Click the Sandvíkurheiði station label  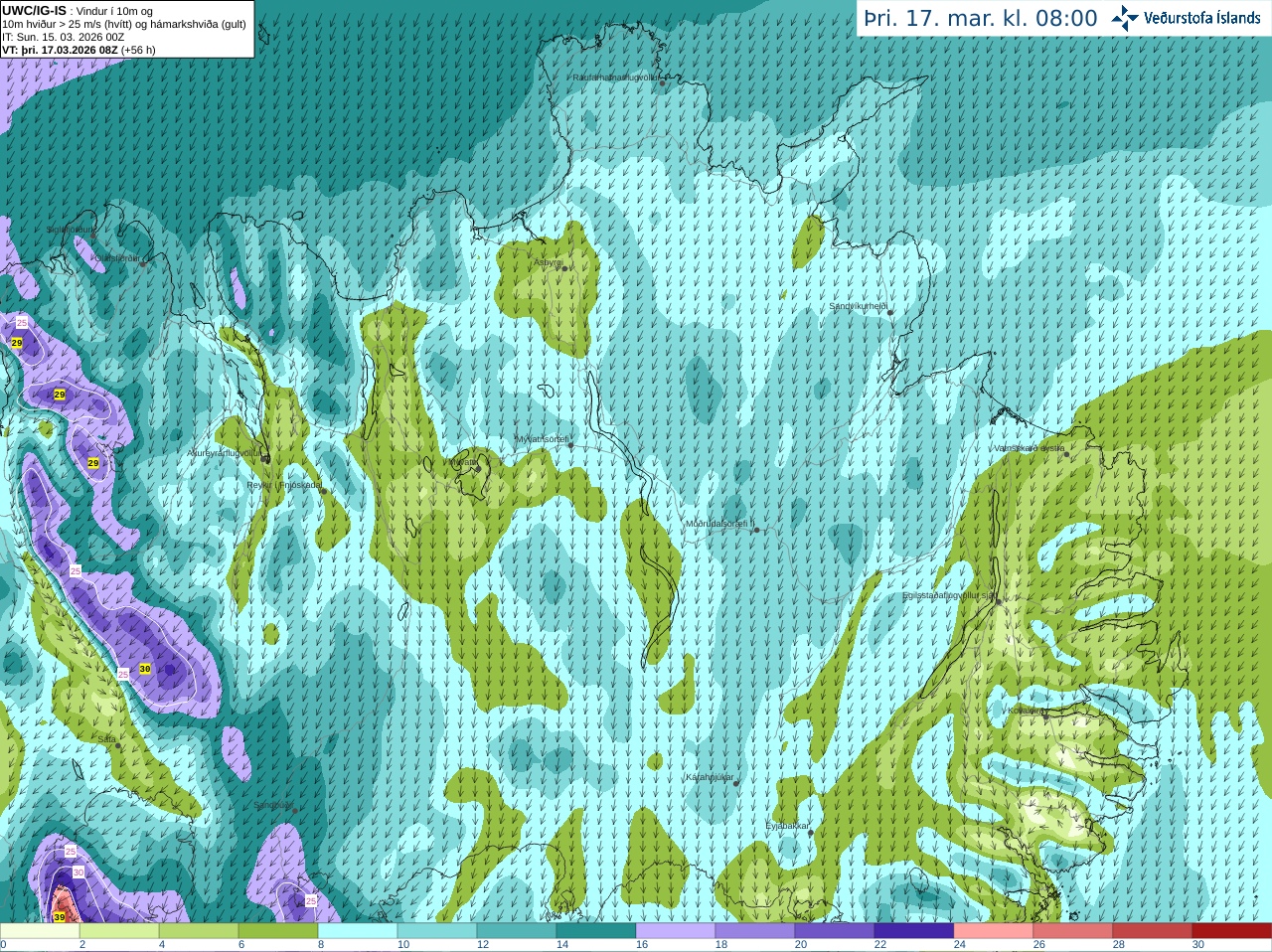point(859,306)
